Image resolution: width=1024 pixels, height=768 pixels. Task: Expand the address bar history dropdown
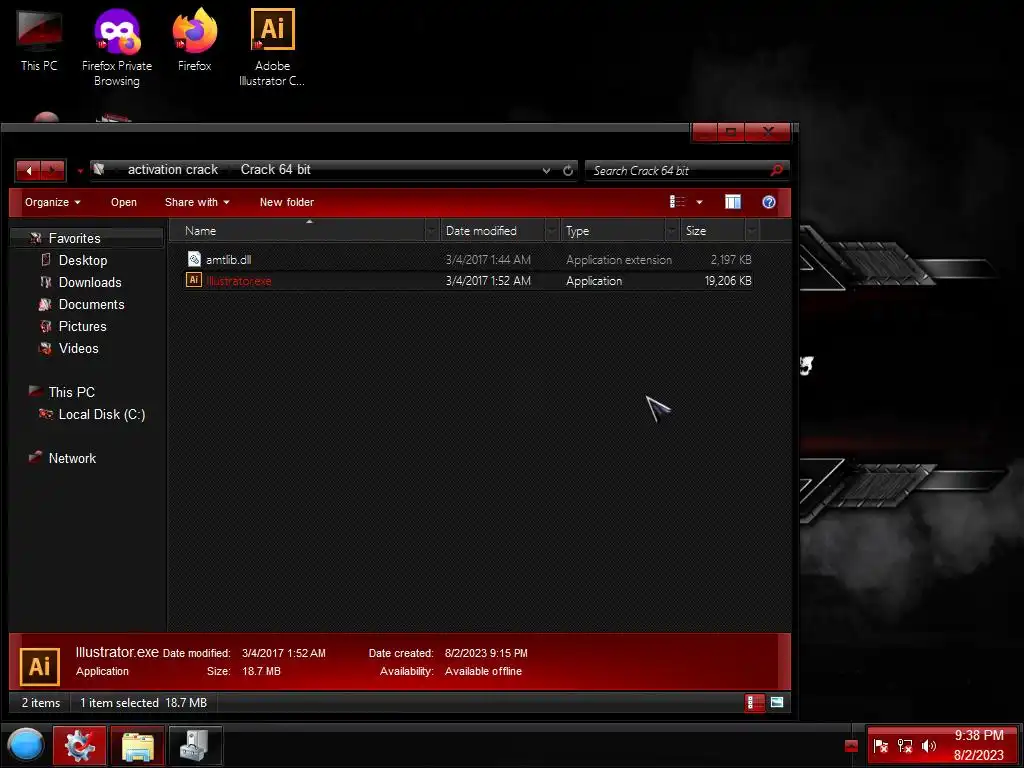[x=546, y=170]
